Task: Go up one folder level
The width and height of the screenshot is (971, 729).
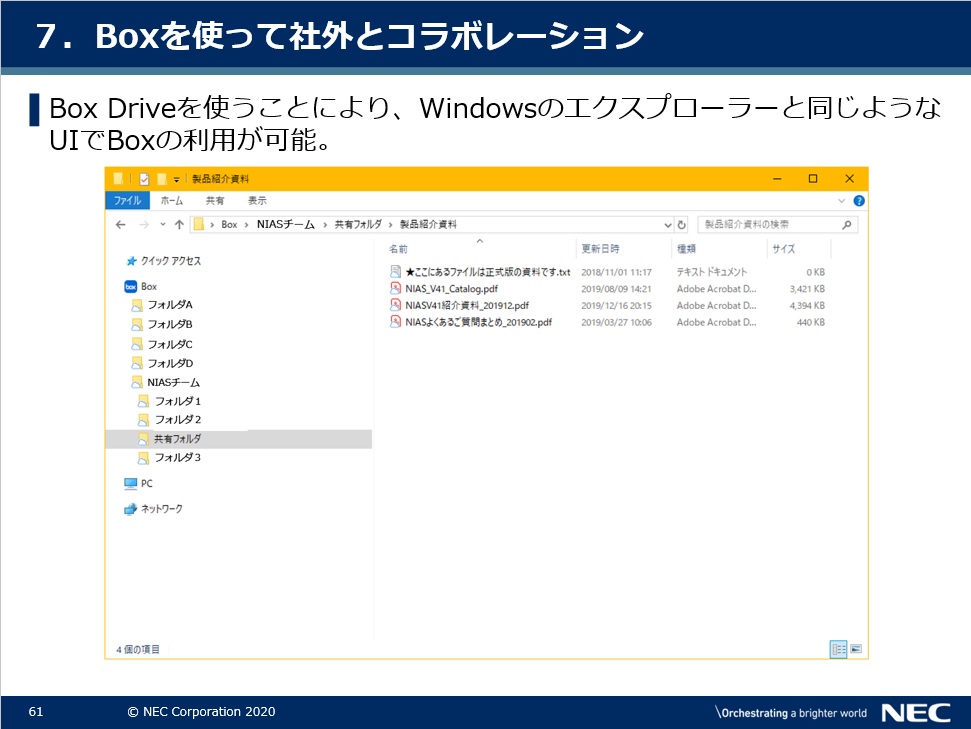Action: (179, 224)
